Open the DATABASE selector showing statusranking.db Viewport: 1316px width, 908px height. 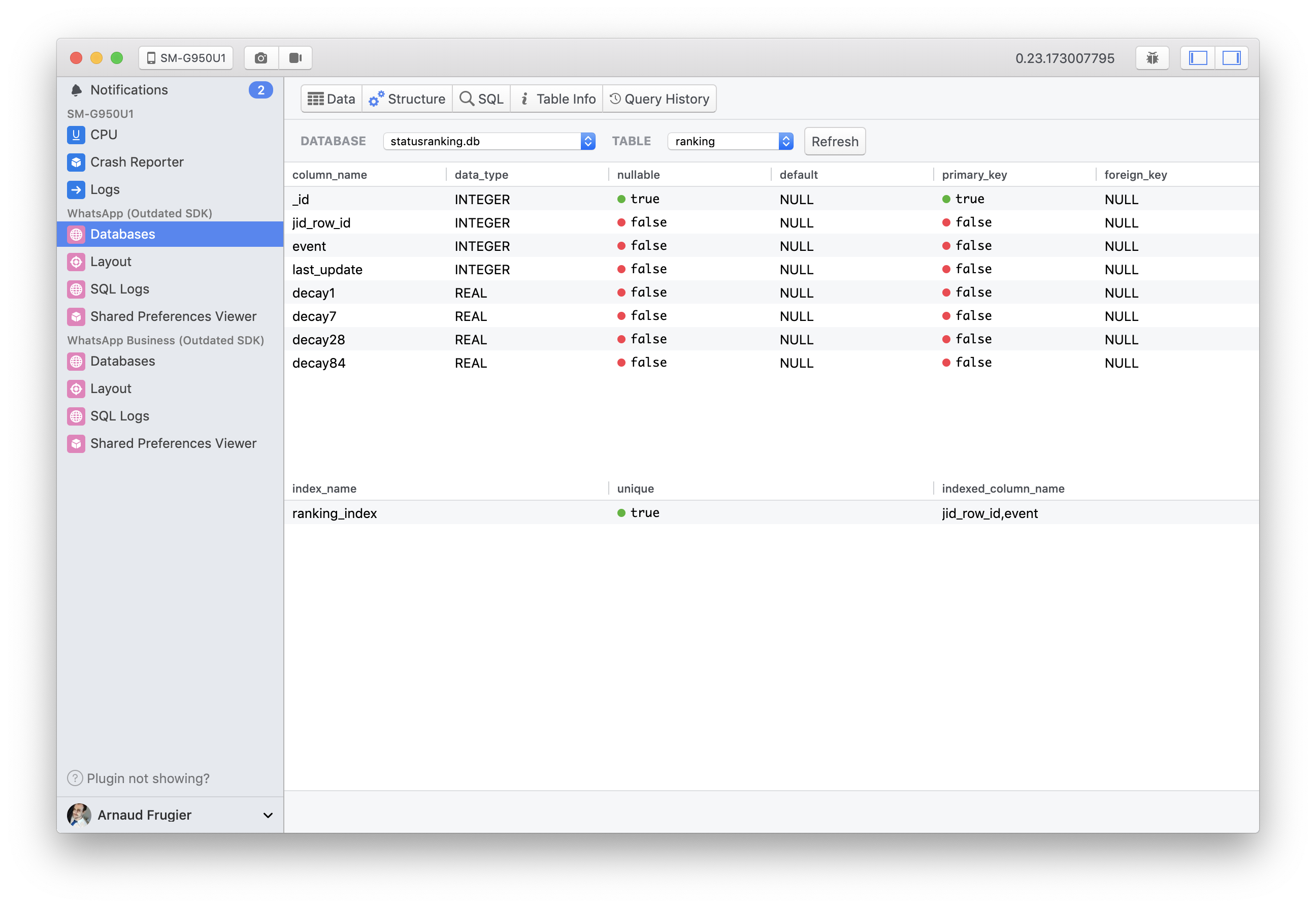coord(489,141)
